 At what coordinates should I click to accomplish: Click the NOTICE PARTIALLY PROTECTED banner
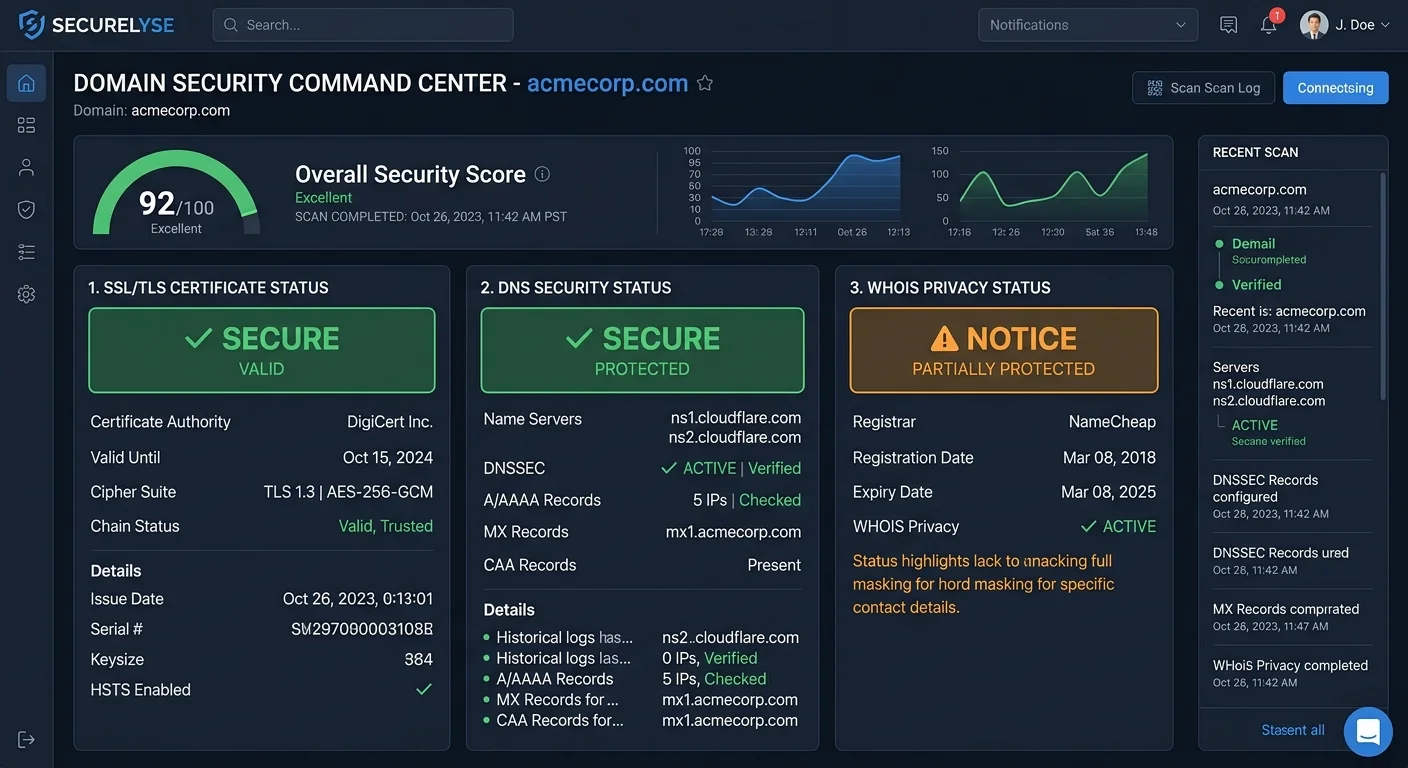[1003, 350]
